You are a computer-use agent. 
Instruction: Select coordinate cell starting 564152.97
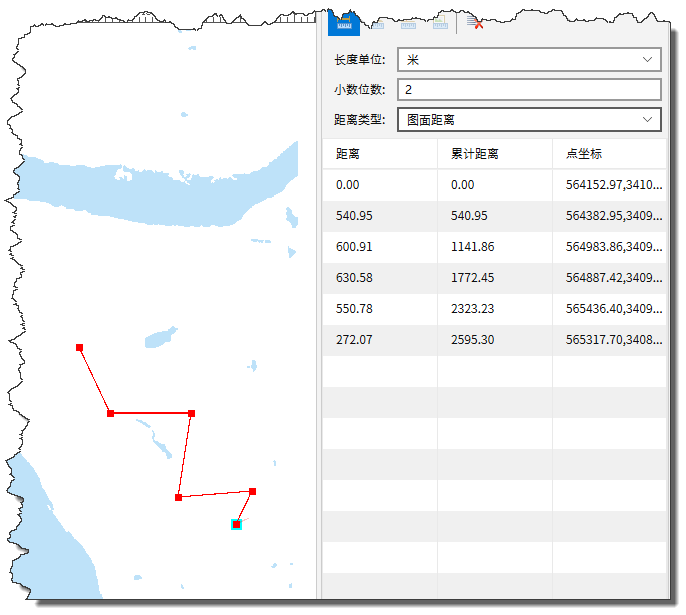(609, 185)
